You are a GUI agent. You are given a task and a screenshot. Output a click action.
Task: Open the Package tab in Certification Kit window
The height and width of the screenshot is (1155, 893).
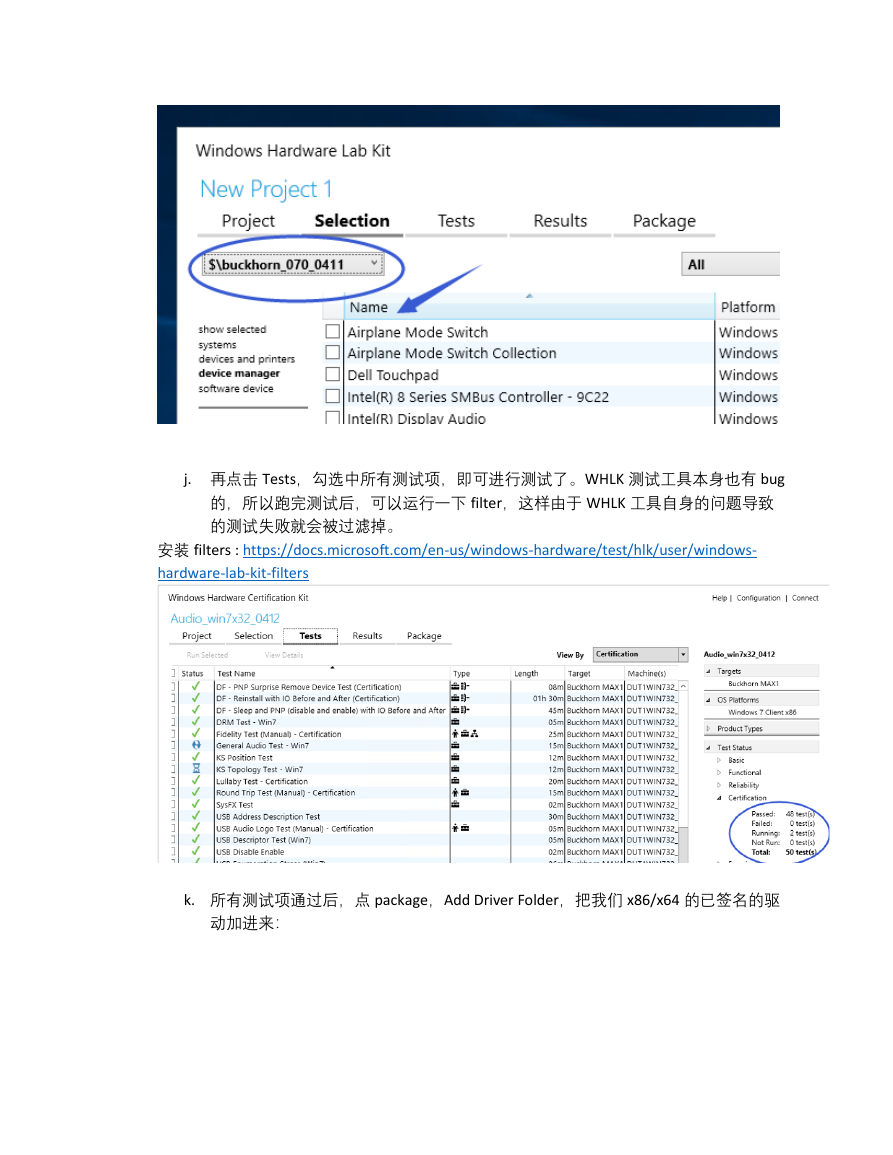424,636
